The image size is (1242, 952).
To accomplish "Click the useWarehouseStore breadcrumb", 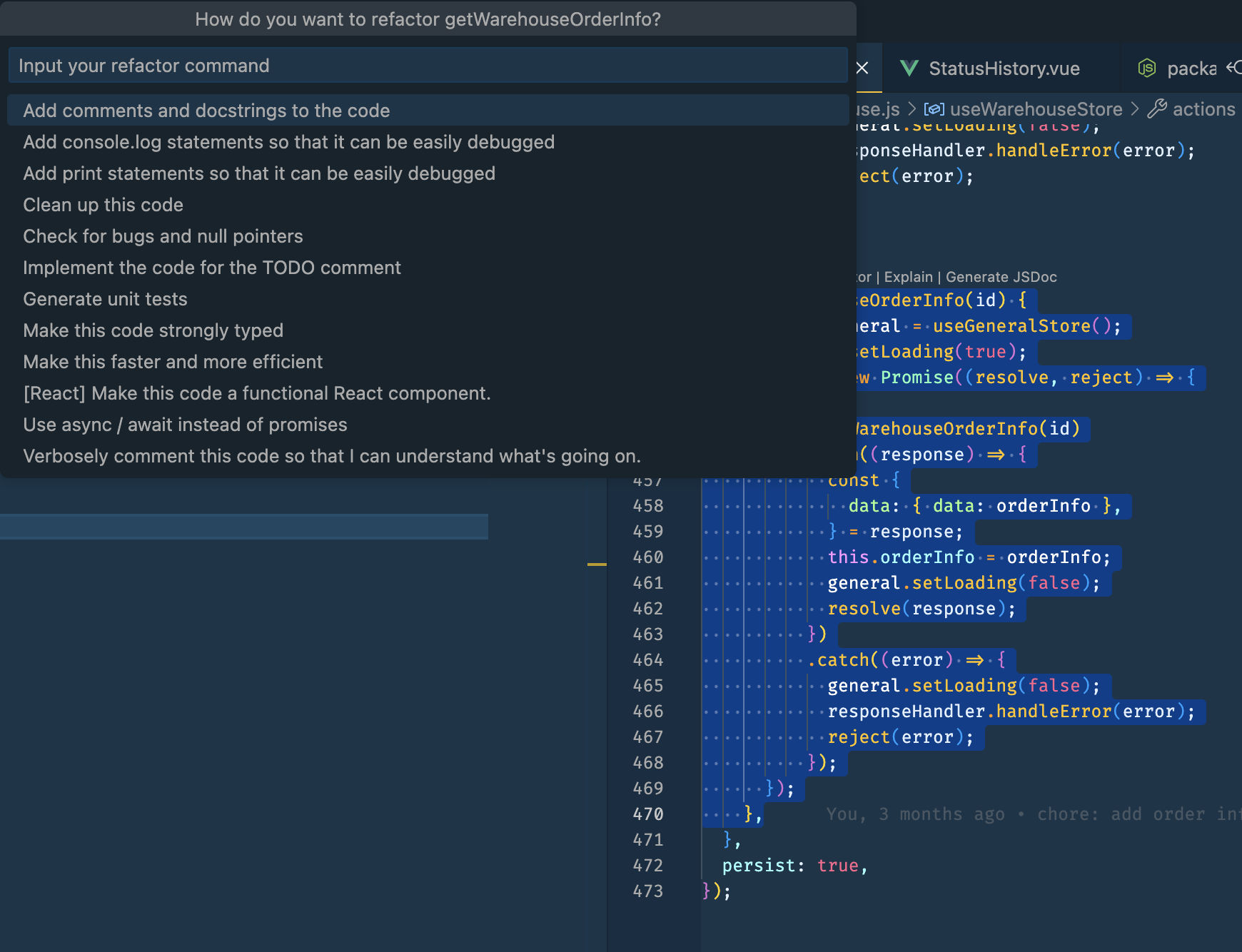I will click(x=1036, y=109).
